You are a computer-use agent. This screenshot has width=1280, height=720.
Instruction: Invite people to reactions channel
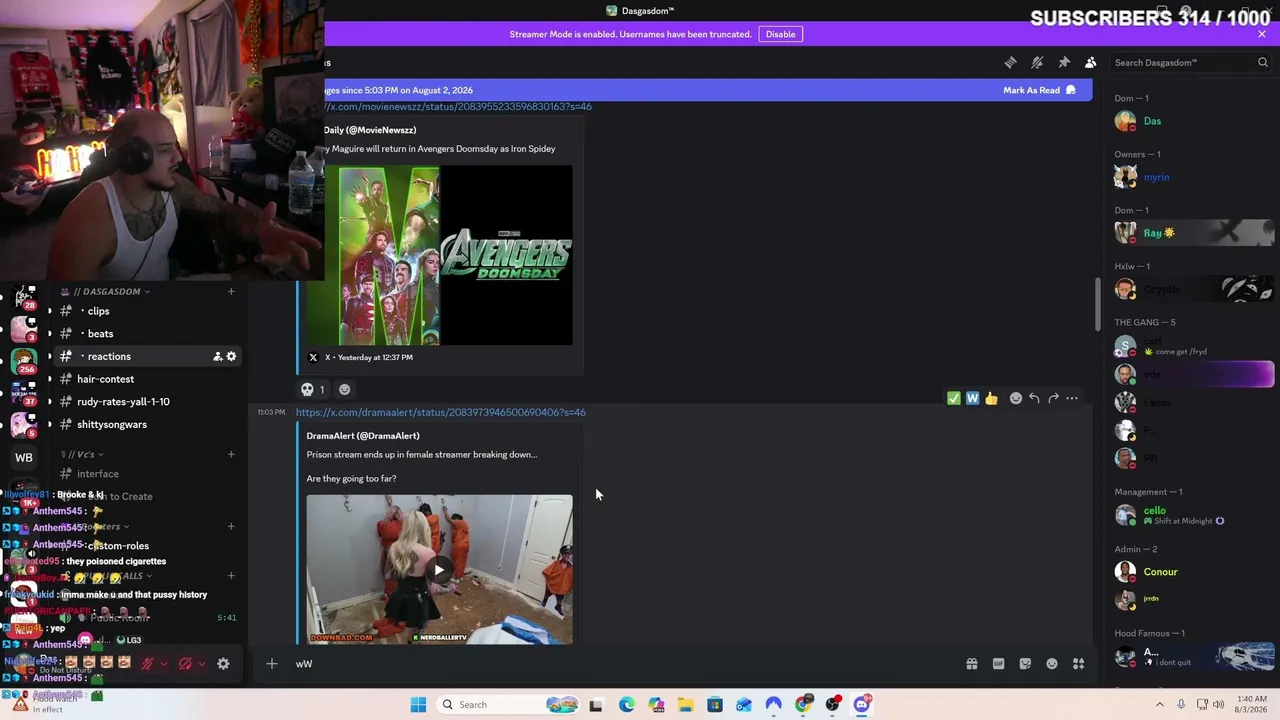pos(217,356)
